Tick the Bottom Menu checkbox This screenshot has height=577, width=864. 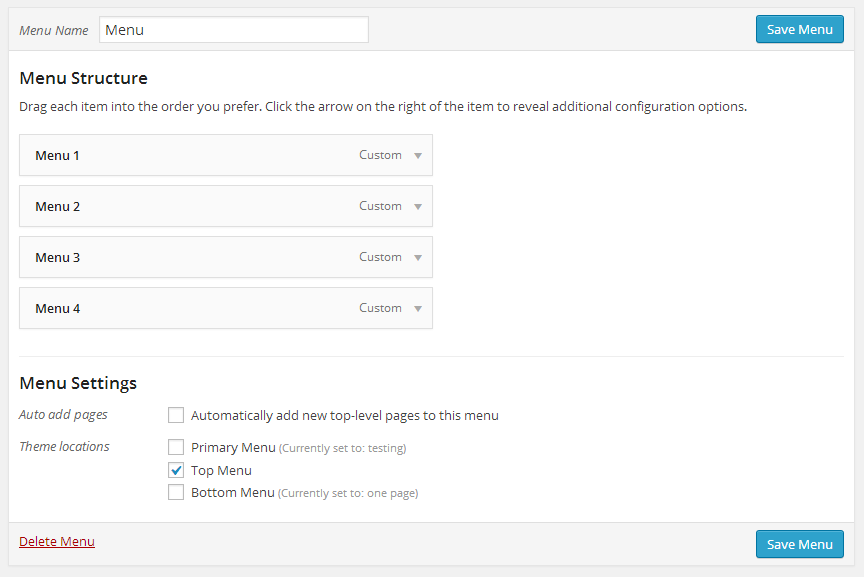pos(176,492)
